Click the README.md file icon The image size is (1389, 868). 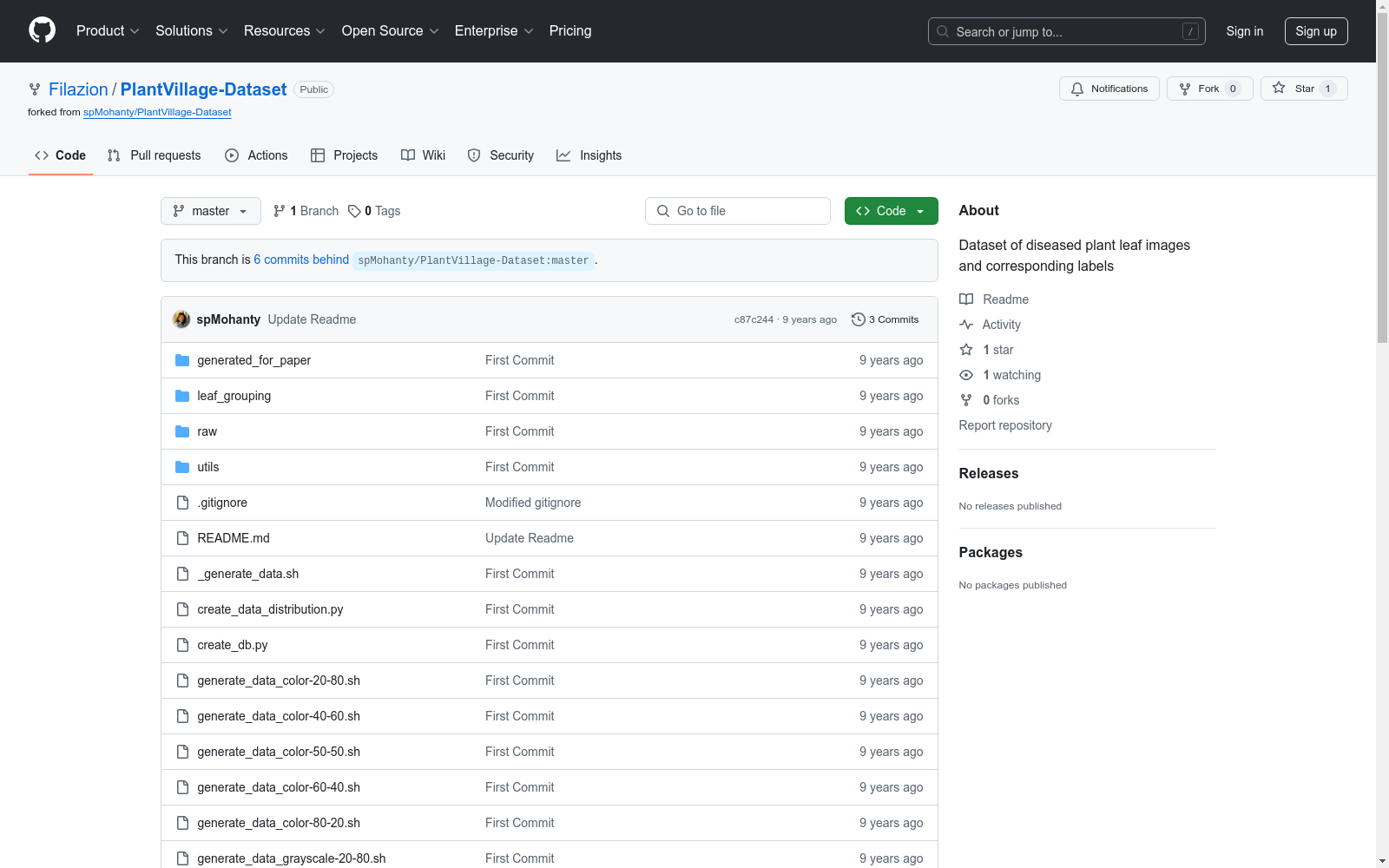point(182,538)
